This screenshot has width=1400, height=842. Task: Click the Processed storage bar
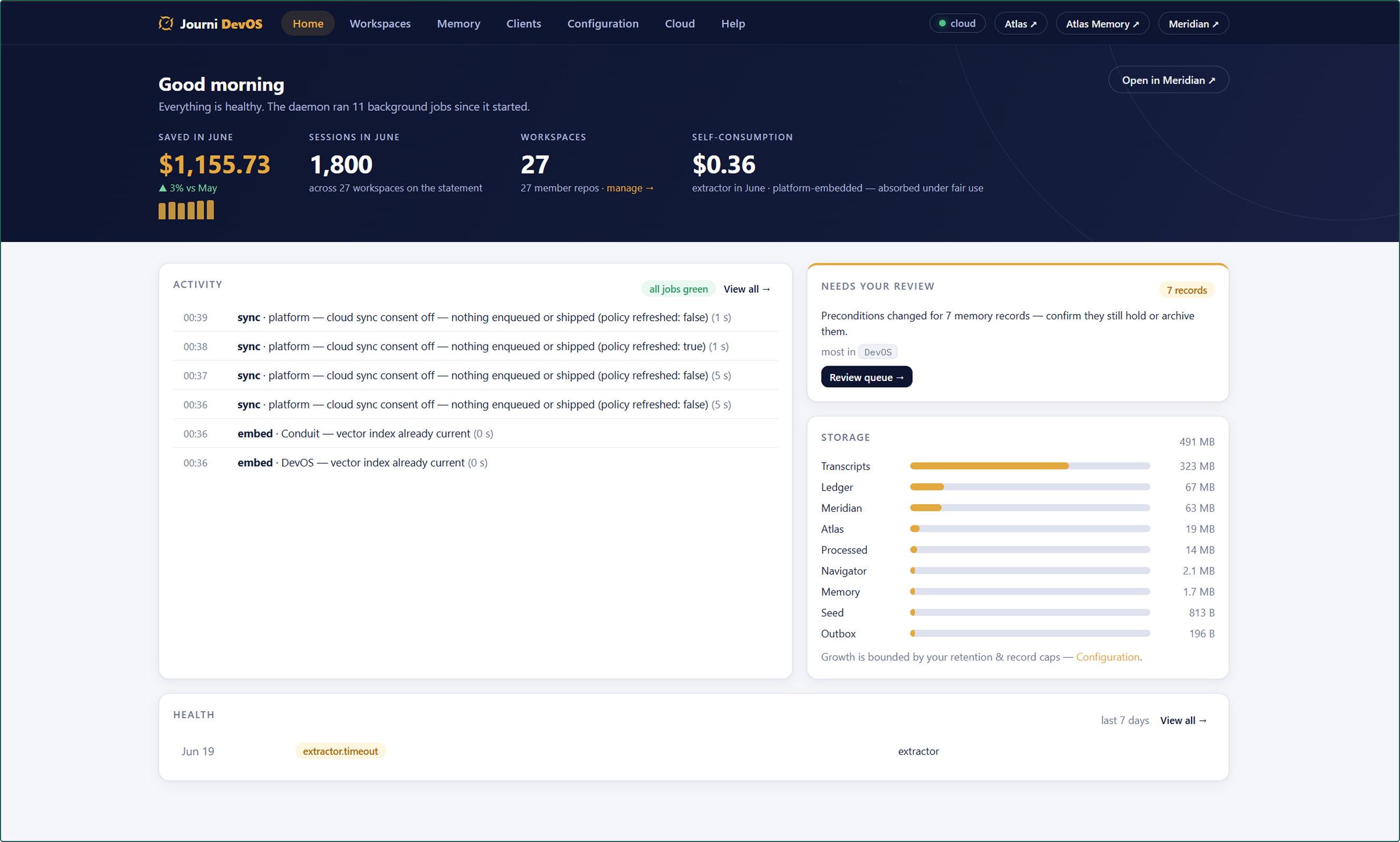1030,550
